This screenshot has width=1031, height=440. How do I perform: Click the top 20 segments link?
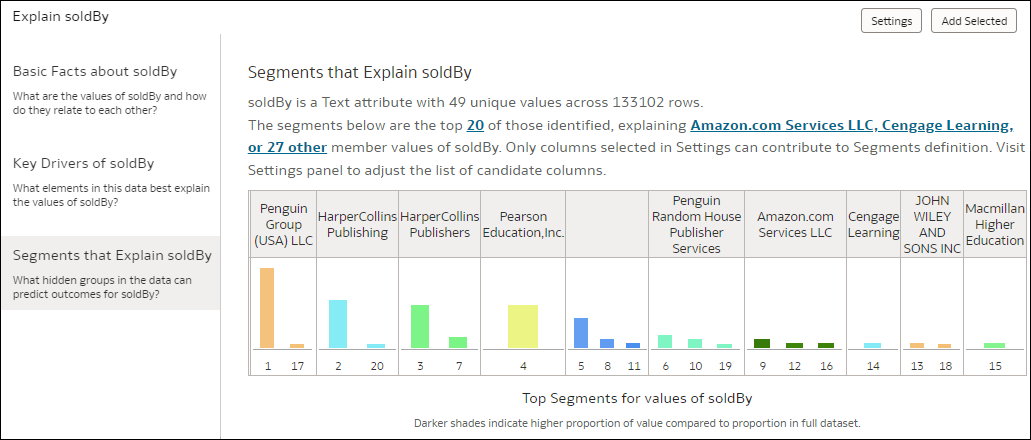[x=475, y=126]
